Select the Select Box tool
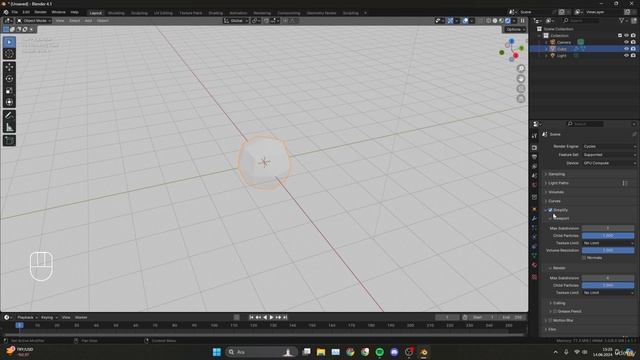Viewport: 640px width, 360px height. pyautogui.click(x=9, y=42)
